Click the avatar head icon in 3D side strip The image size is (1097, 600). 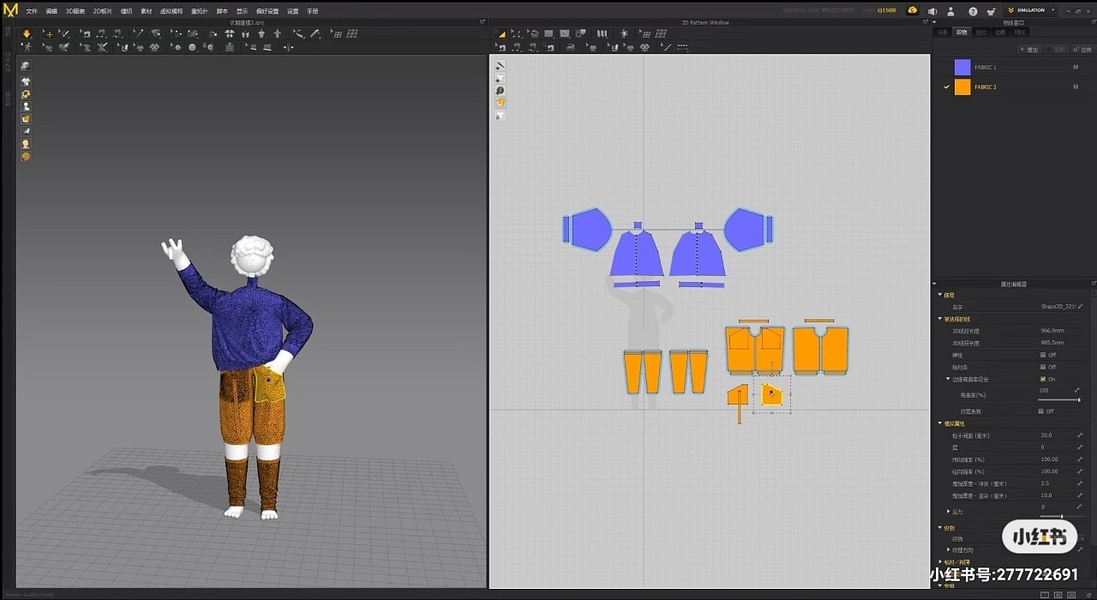[x=26, y=144]
